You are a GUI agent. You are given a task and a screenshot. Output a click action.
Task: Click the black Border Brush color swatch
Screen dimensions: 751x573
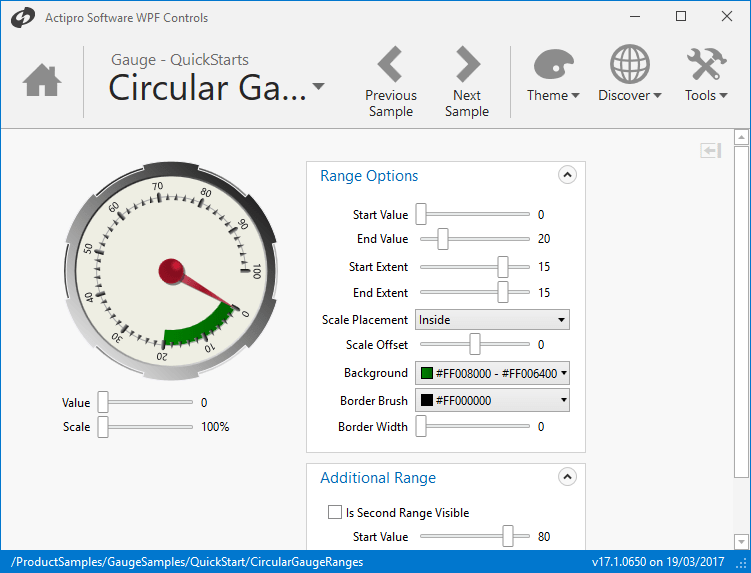(x=426, y=400)
